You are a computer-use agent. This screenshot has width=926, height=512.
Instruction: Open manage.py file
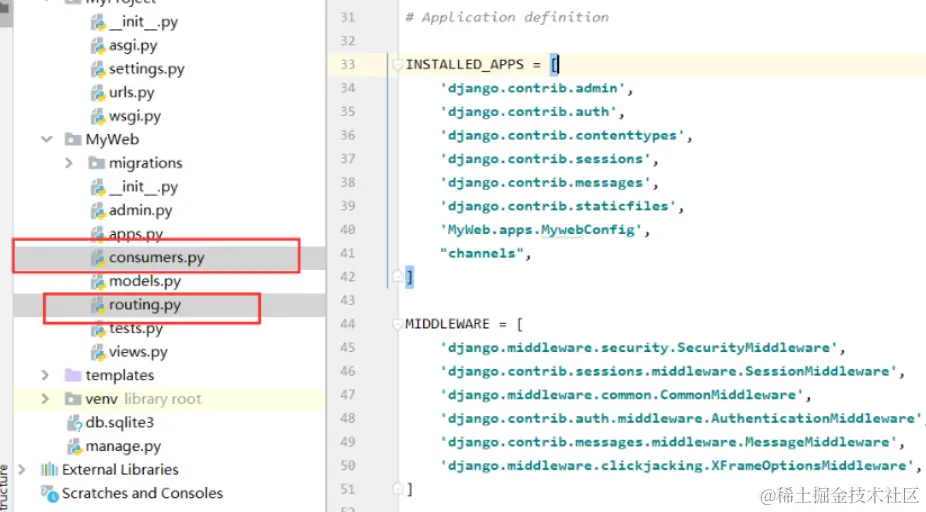point(123,446)
